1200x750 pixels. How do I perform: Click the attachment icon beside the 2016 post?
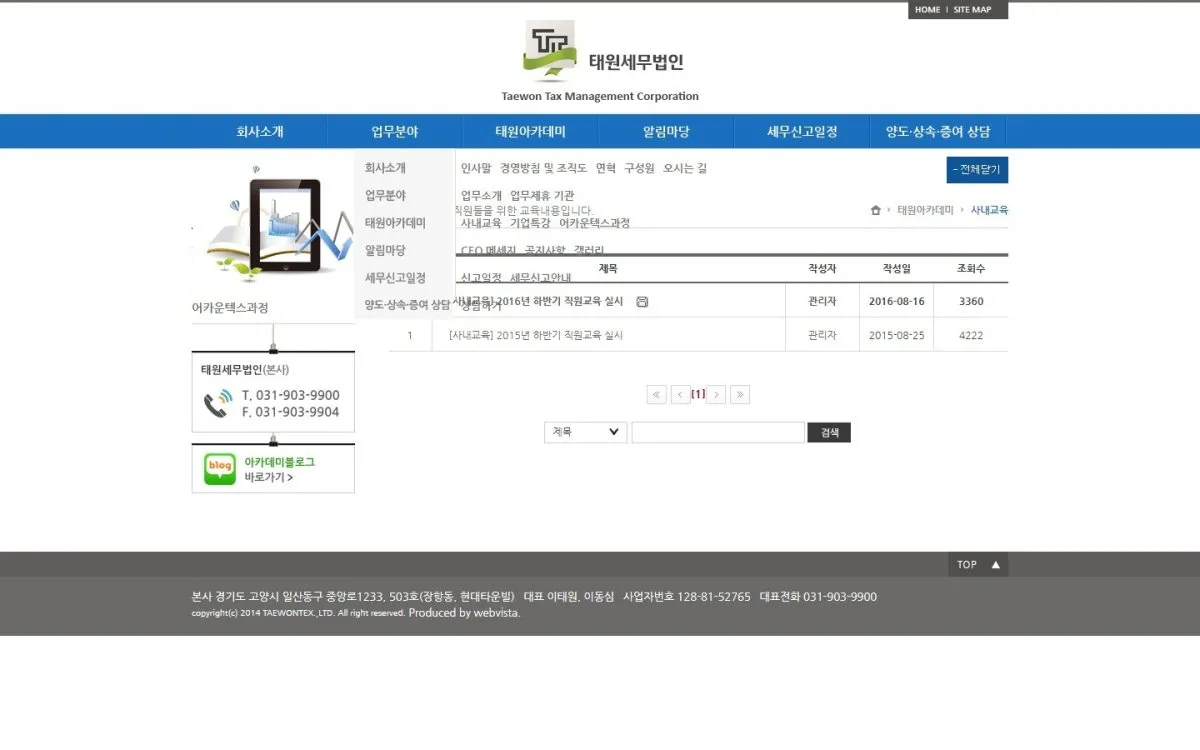642,301
